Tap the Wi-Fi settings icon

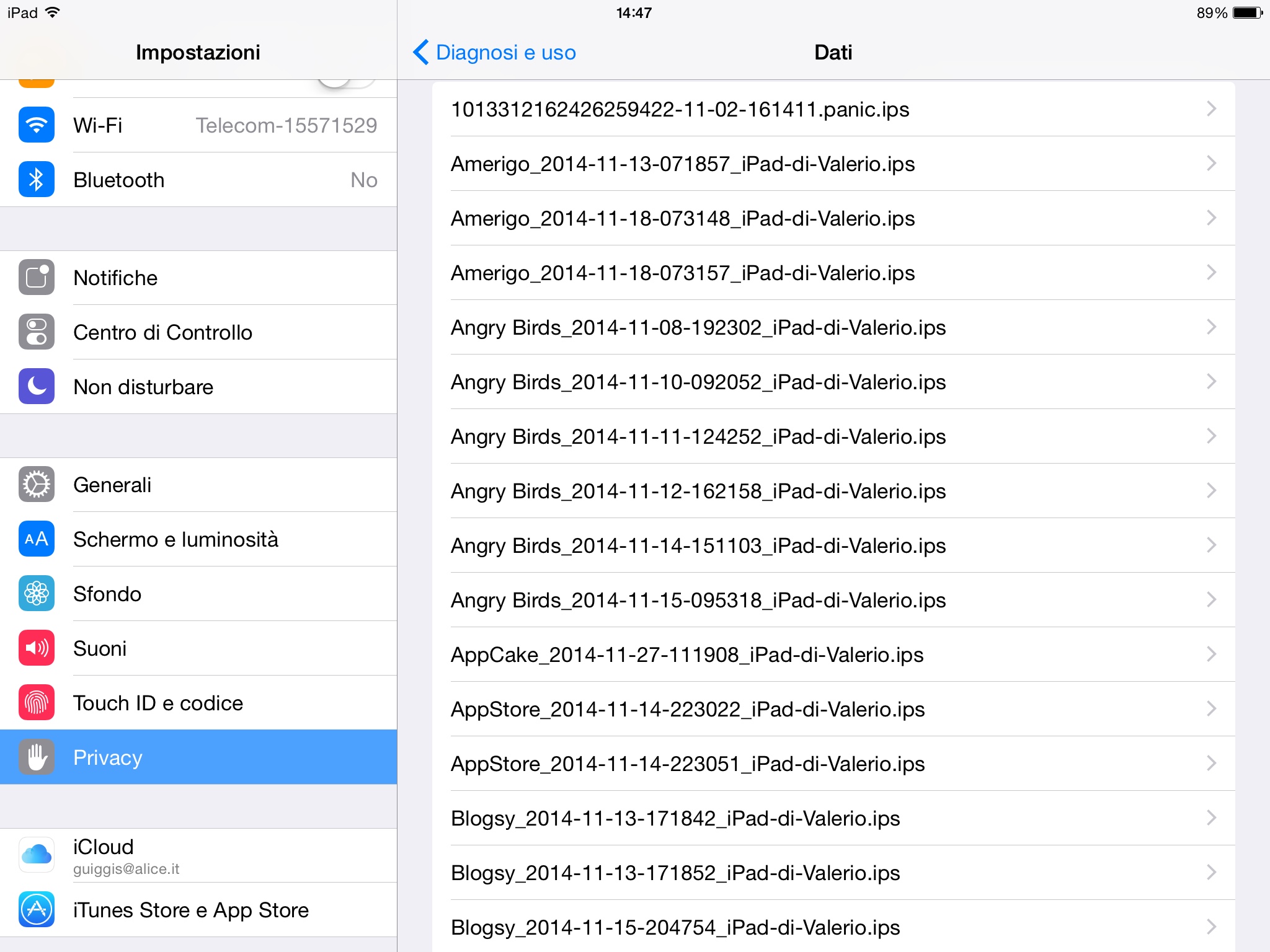point(37,125)
